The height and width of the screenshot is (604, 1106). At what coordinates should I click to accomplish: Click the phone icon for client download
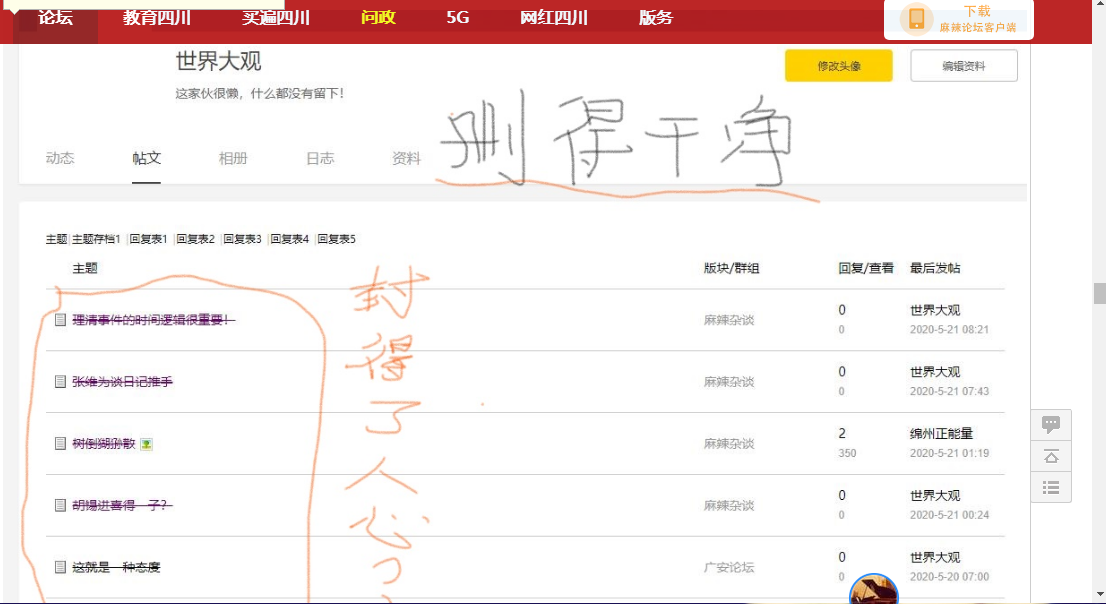[x=916, y=19]
